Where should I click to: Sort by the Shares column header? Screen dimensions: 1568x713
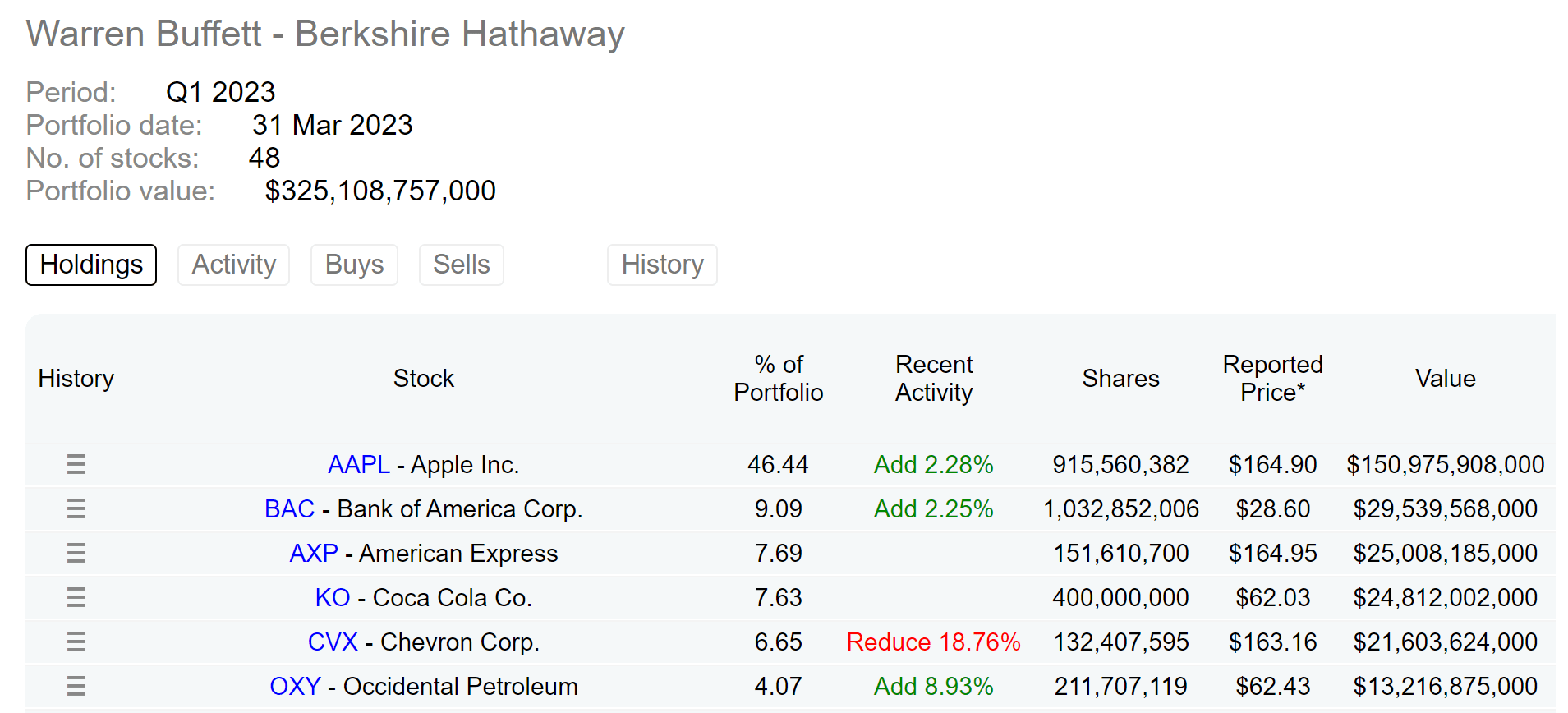pyautogui.click(x=1120, y=379)
